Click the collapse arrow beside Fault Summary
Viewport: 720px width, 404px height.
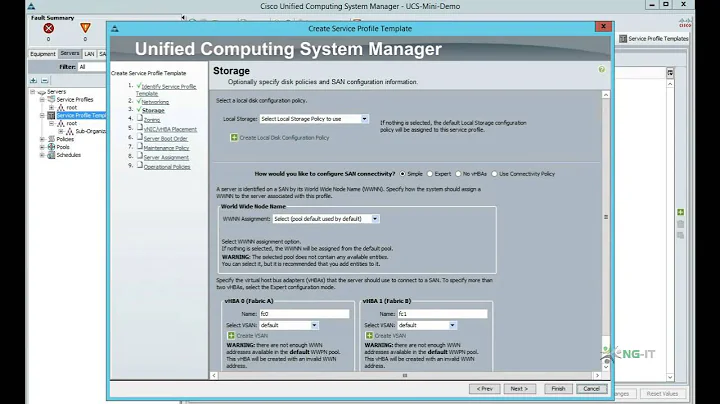[183, 17]
